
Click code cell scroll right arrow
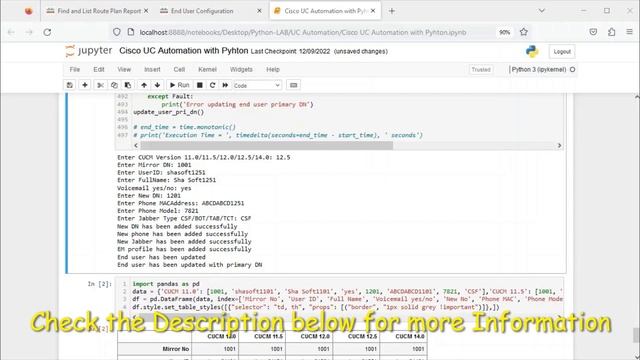(x=559, y=145)
